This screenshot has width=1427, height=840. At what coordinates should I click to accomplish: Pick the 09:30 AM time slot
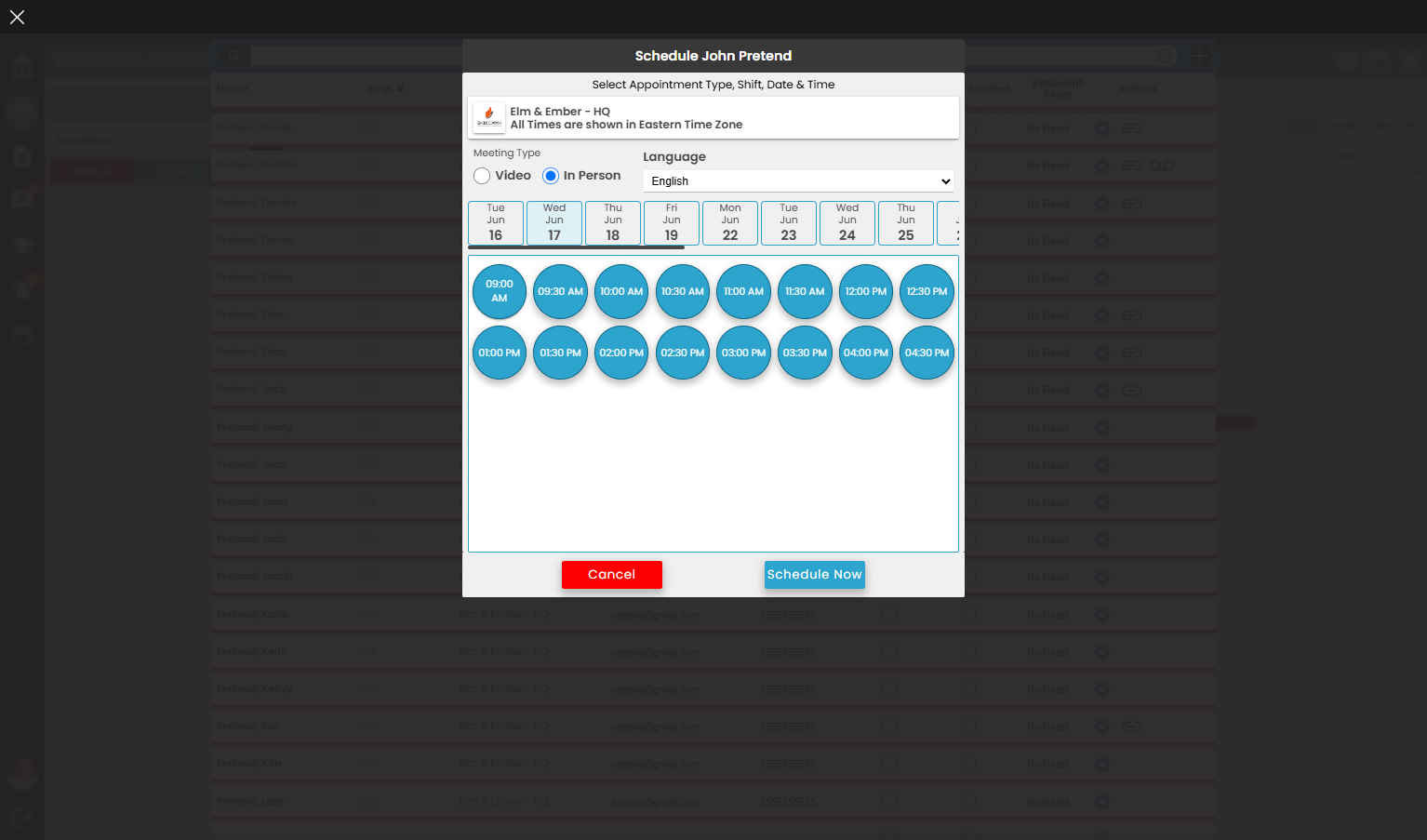coord(560,291)
